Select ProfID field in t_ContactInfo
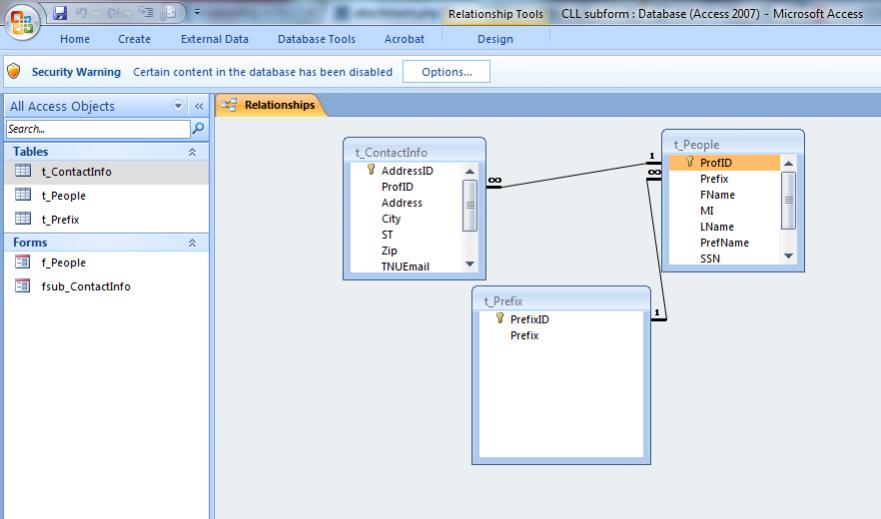The image size is (881, 519). (x=397, y=186)
